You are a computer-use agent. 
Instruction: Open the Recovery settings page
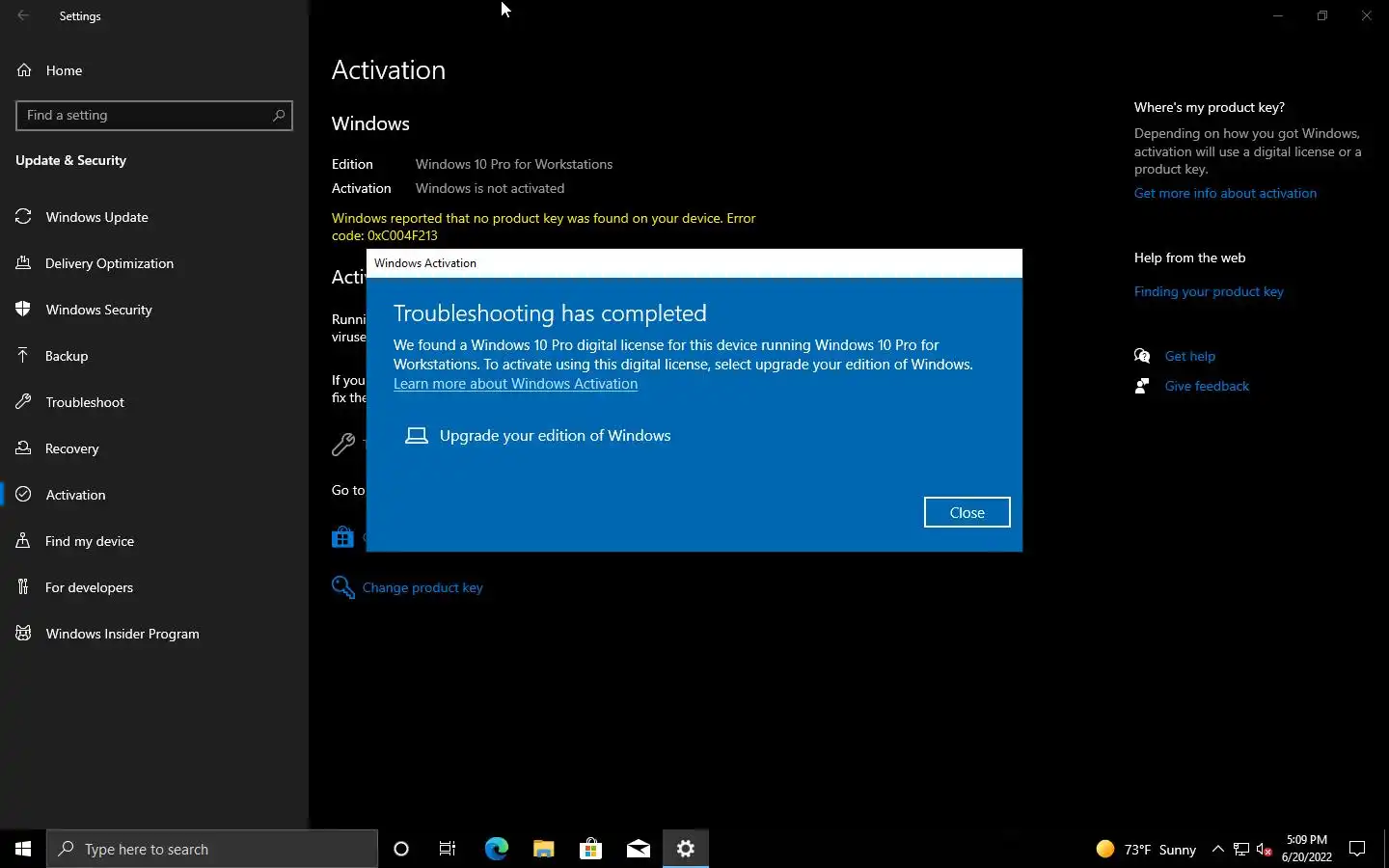154,448
